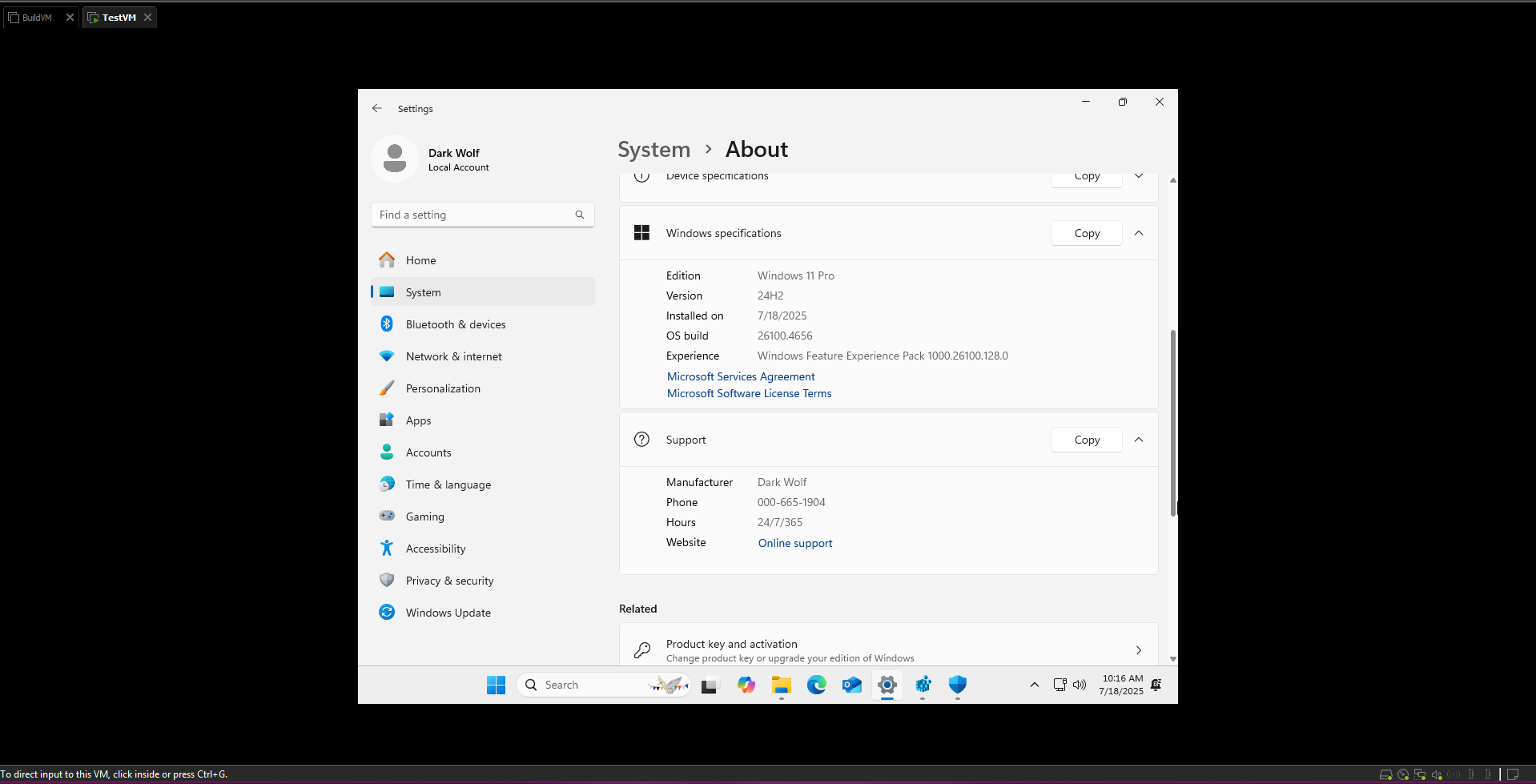Open Microsoft Software License Terms link
The width and height of the screenshot is (1536, 784).
750,393
